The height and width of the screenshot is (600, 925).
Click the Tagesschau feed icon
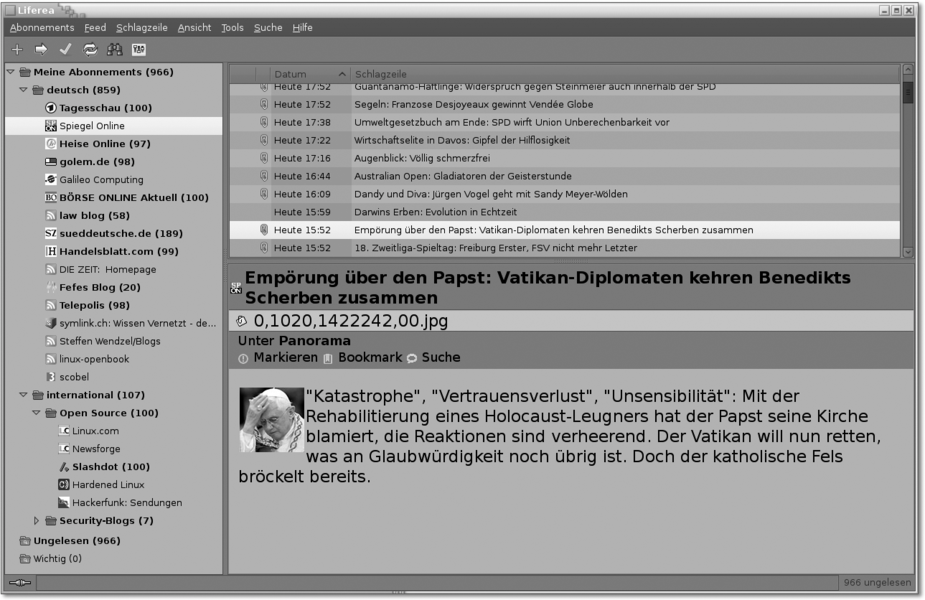[51, 108]
